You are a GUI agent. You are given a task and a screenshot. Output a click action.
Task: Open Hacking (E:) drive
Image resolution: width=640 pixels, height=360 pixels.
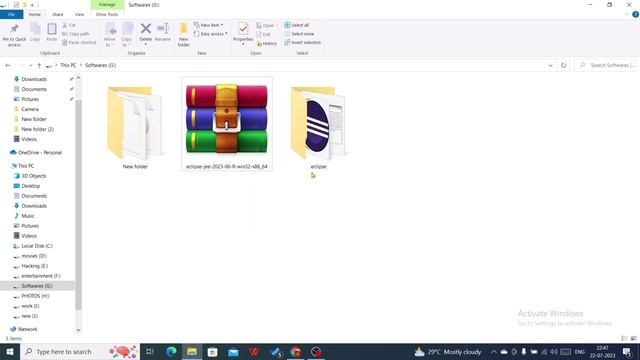coord(35,266)
